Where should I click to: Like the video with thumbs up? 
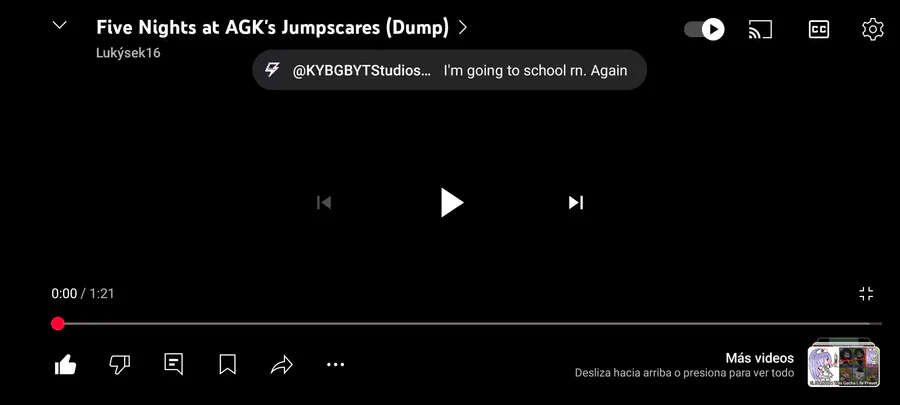(65, 364)
